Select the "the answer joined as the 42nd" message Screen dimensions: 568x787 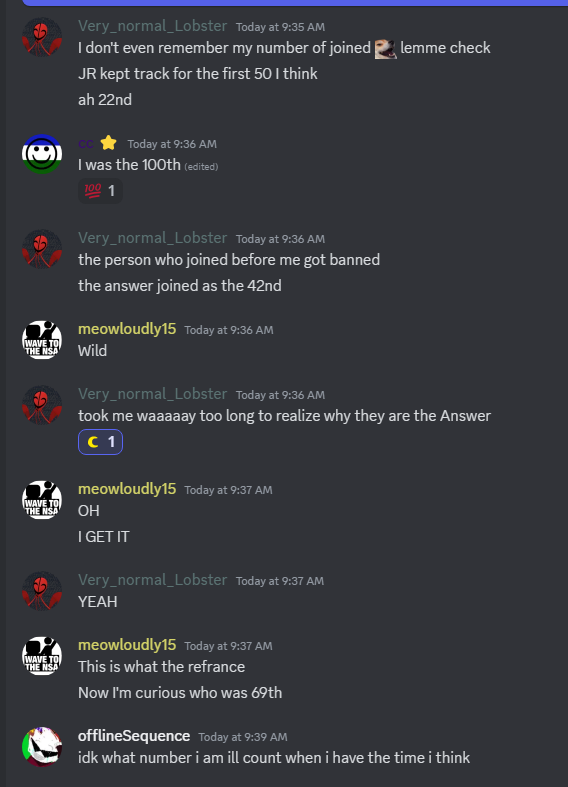(180, 286)
